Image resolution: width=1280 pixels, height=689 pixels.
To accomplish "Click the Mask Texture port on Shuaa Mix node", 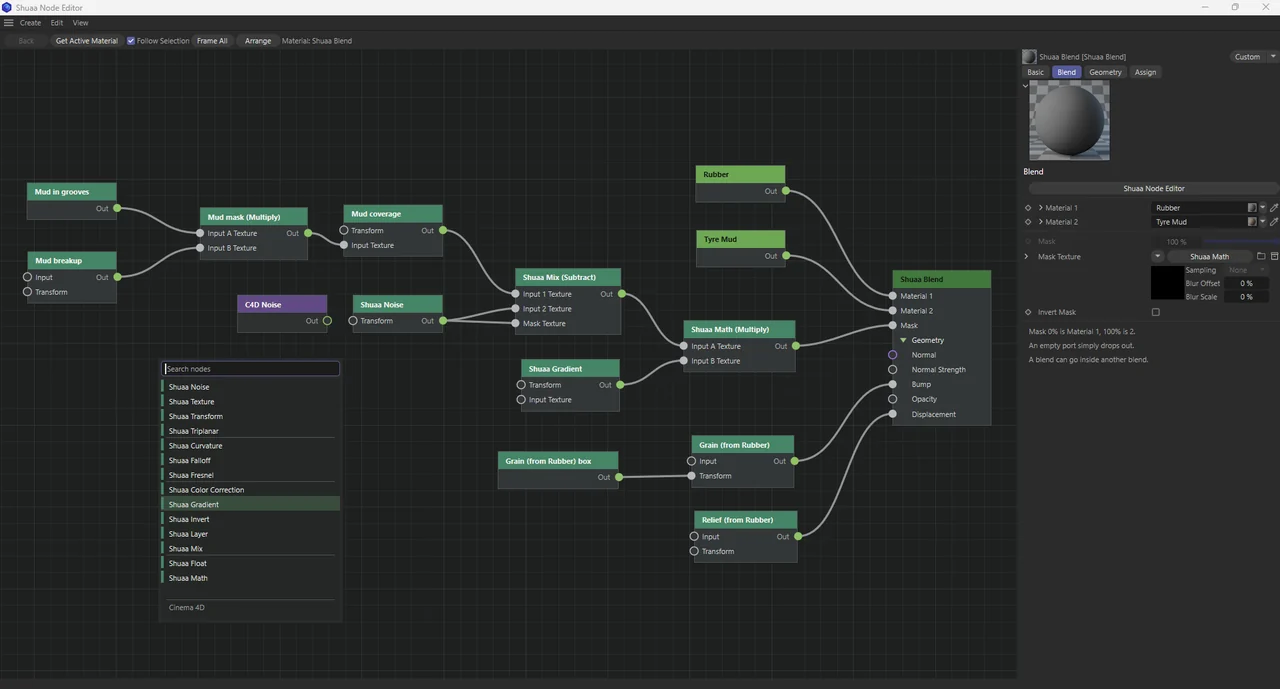I will tap(515, 323).
